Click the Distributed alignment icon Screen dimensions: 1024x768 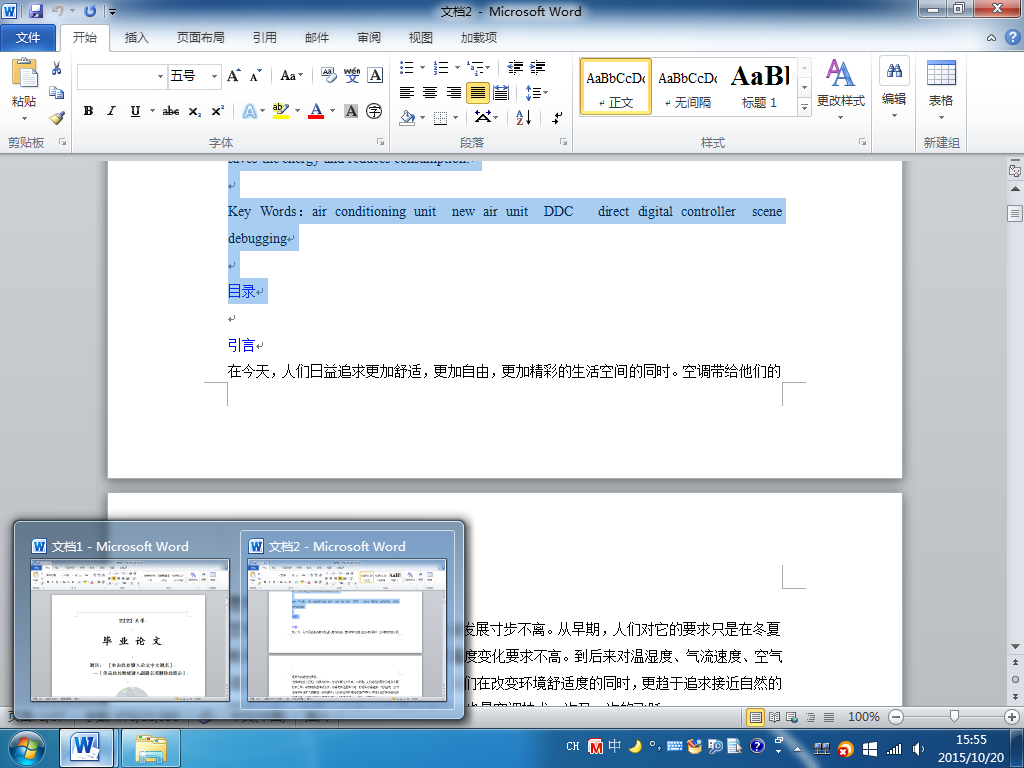point(501,93)
